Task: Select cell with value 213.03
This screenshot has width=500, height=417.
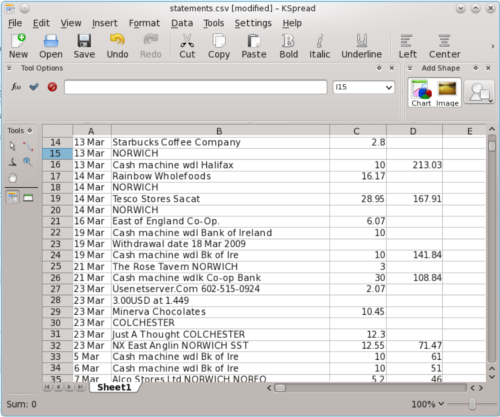Action: 414,165
